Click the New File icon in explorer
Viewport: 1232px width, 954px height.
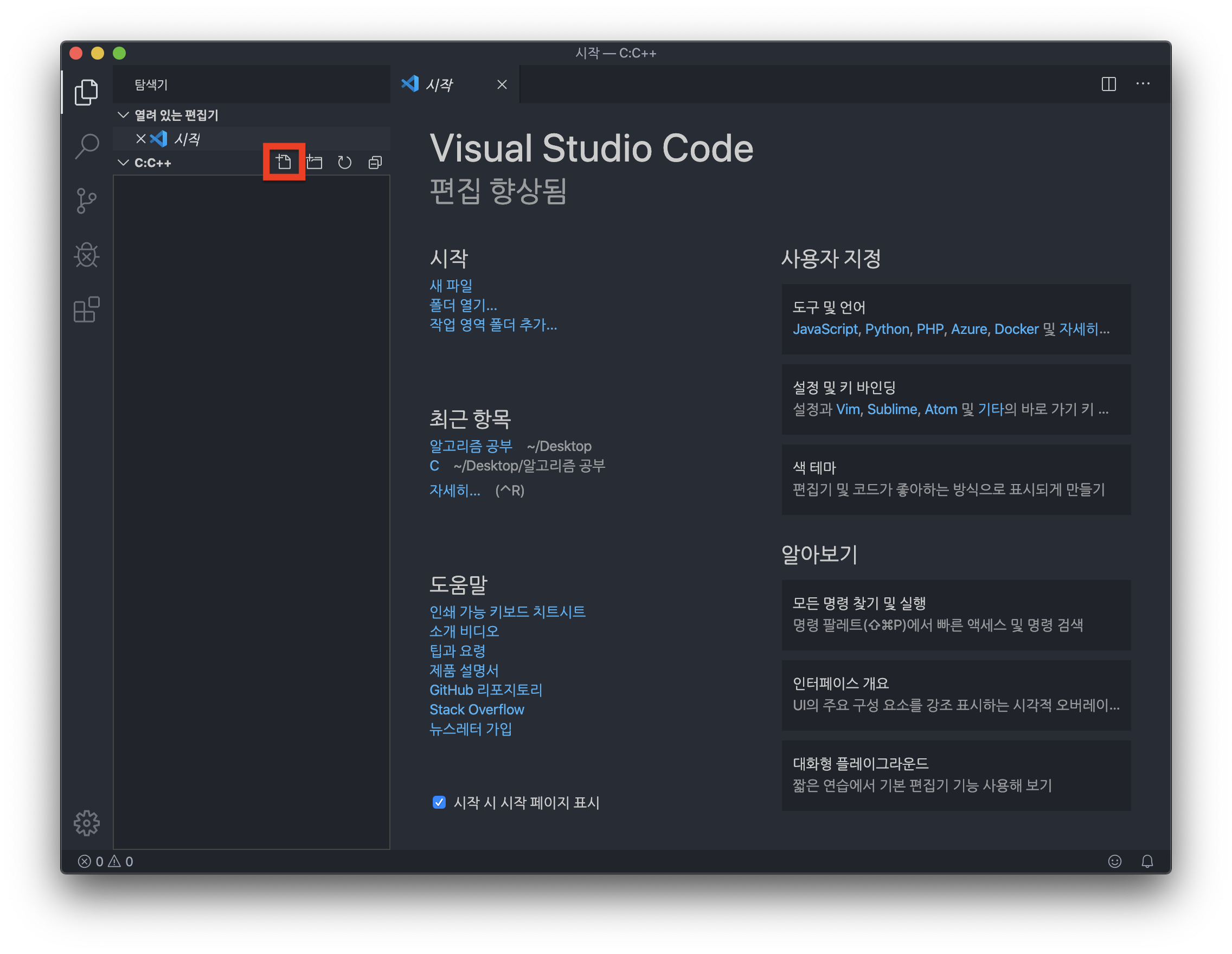tap(284, 163)
